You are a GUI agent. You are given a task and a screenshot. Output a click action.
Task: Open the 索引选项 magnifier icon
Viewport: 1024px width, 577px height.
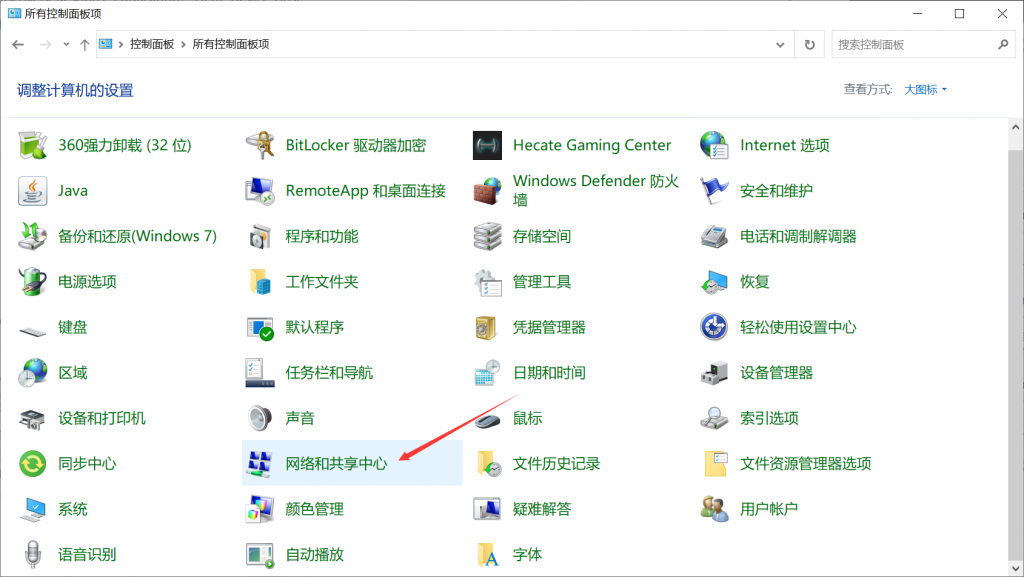(x=714, y=418)
